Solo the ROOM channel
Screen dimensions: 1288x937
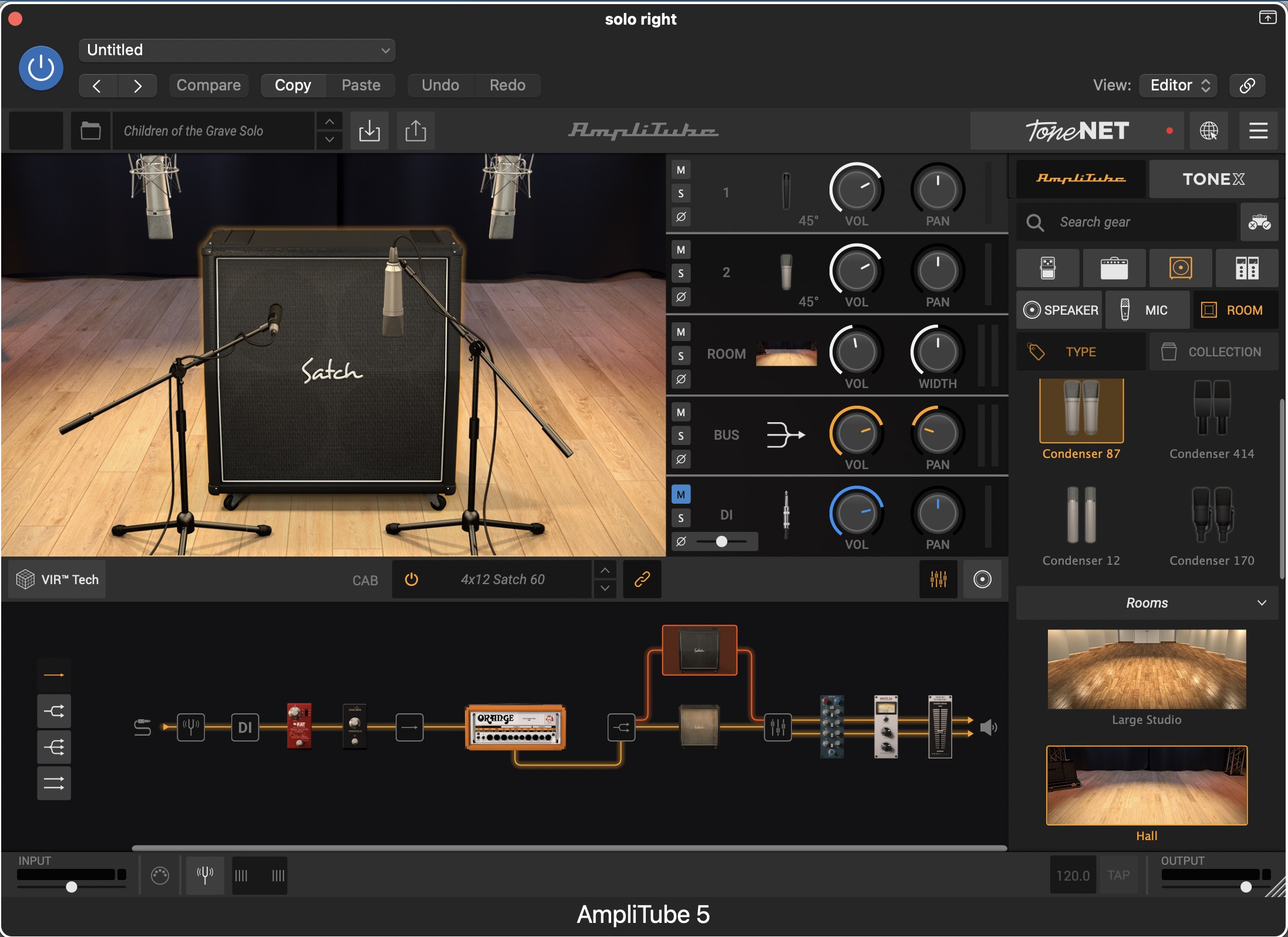[681, 355]
